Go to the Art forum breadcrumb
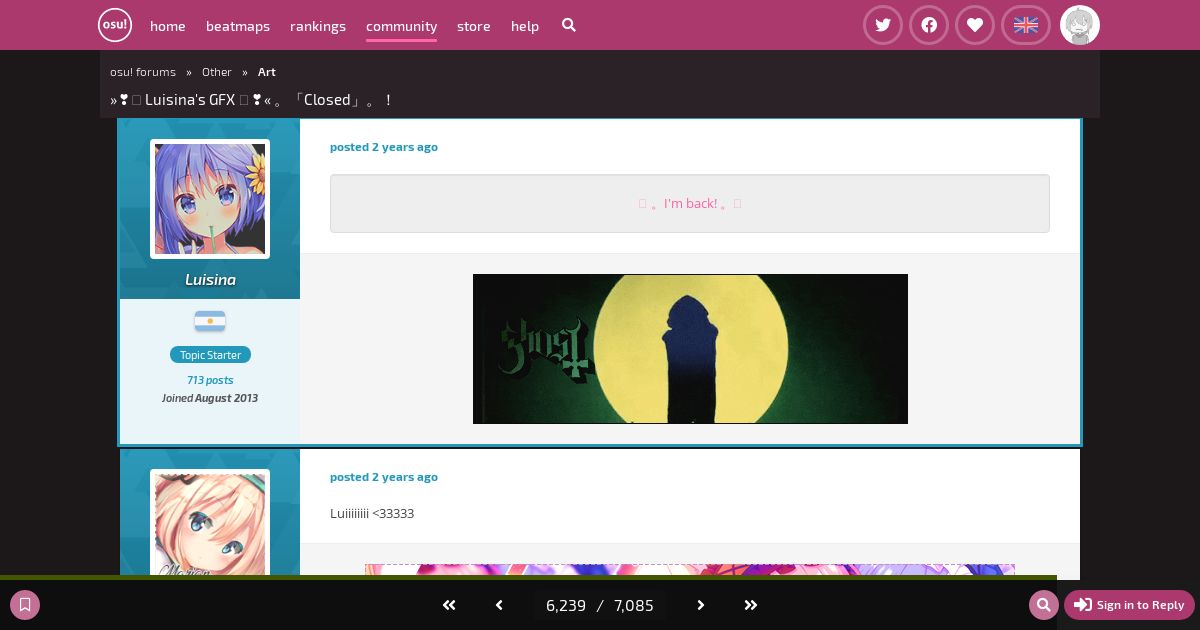The height and width of the screenshot is (630, 1200). pos(267,72)
